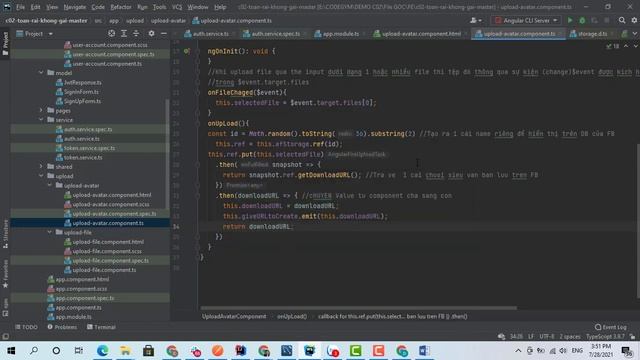Open Windows Start menu
The image size is (640, 360).
point(11,351)
